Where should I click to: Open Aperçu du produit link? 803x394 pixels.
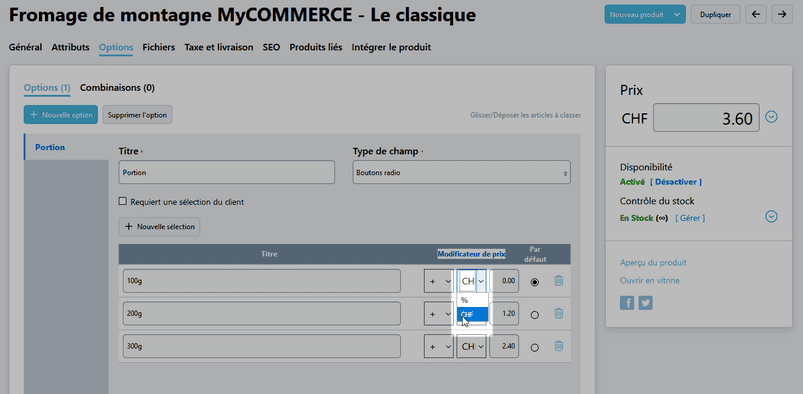(653, 263)
